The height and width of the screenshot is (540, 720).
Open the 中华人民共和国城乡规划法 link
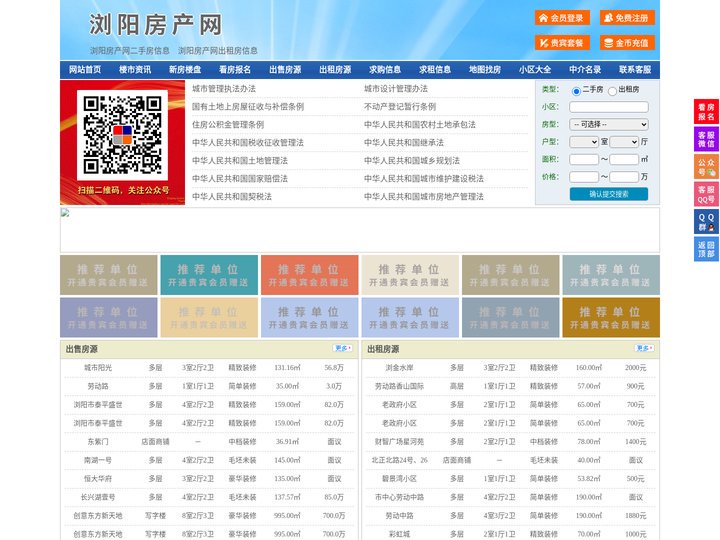[x=412, y=160]
